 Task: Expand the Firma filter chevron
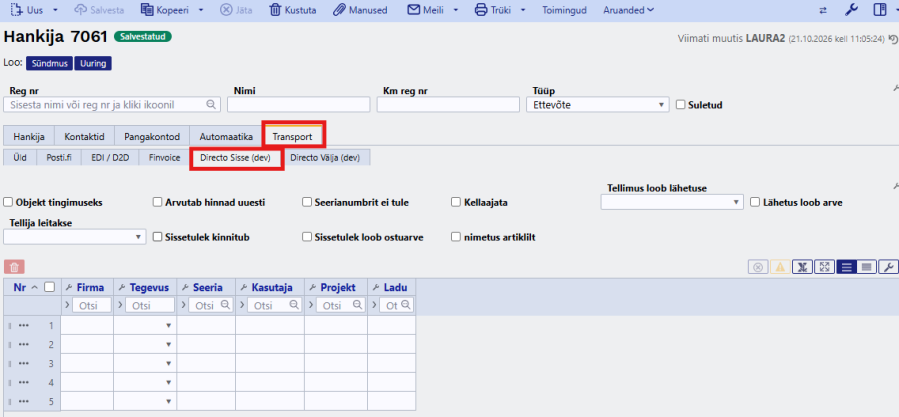coord(67,305)
